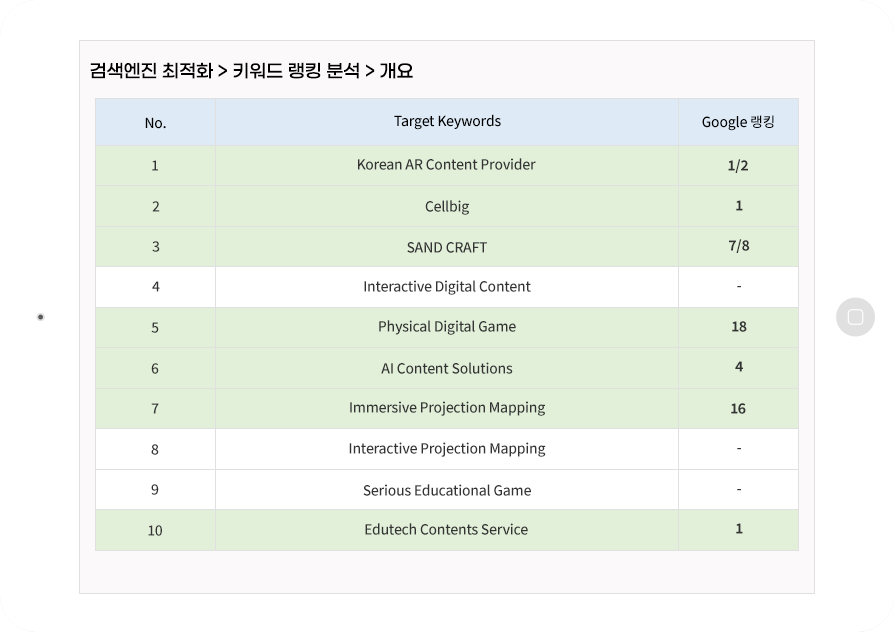The width and height of the screenshot is (894, 632).
Task: Click row number 5 in the No. column
Action: 155,328
